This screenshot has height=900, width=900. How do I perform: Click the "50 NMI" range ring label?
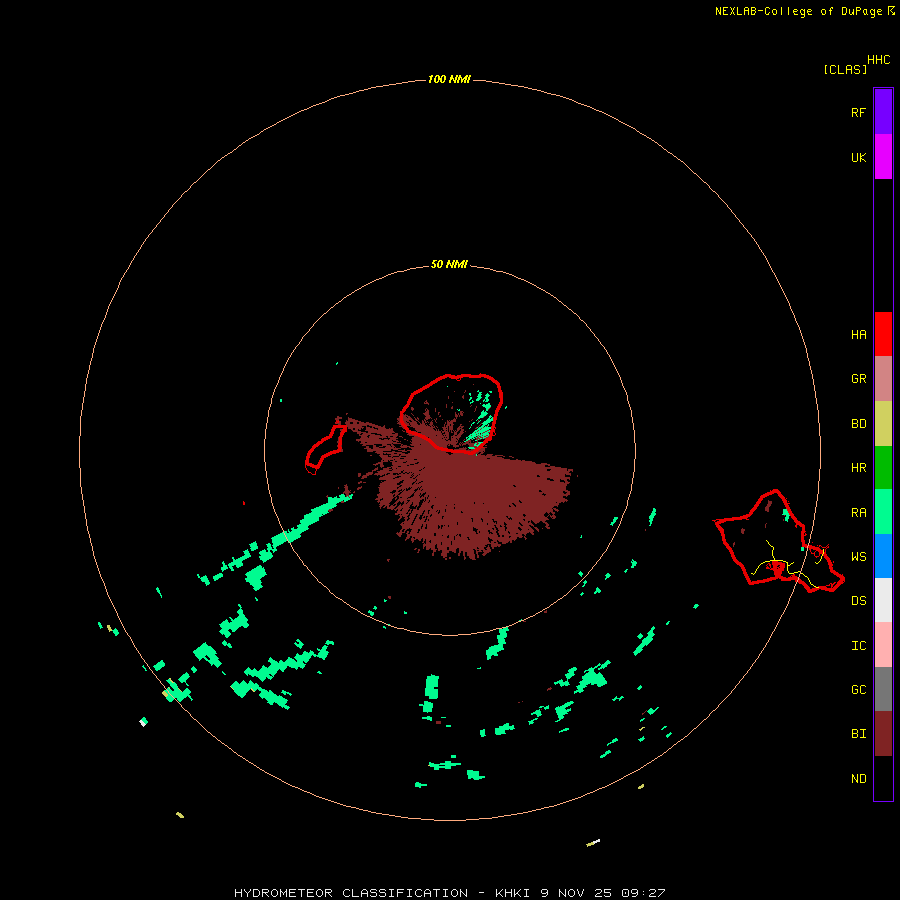[449, 264]
